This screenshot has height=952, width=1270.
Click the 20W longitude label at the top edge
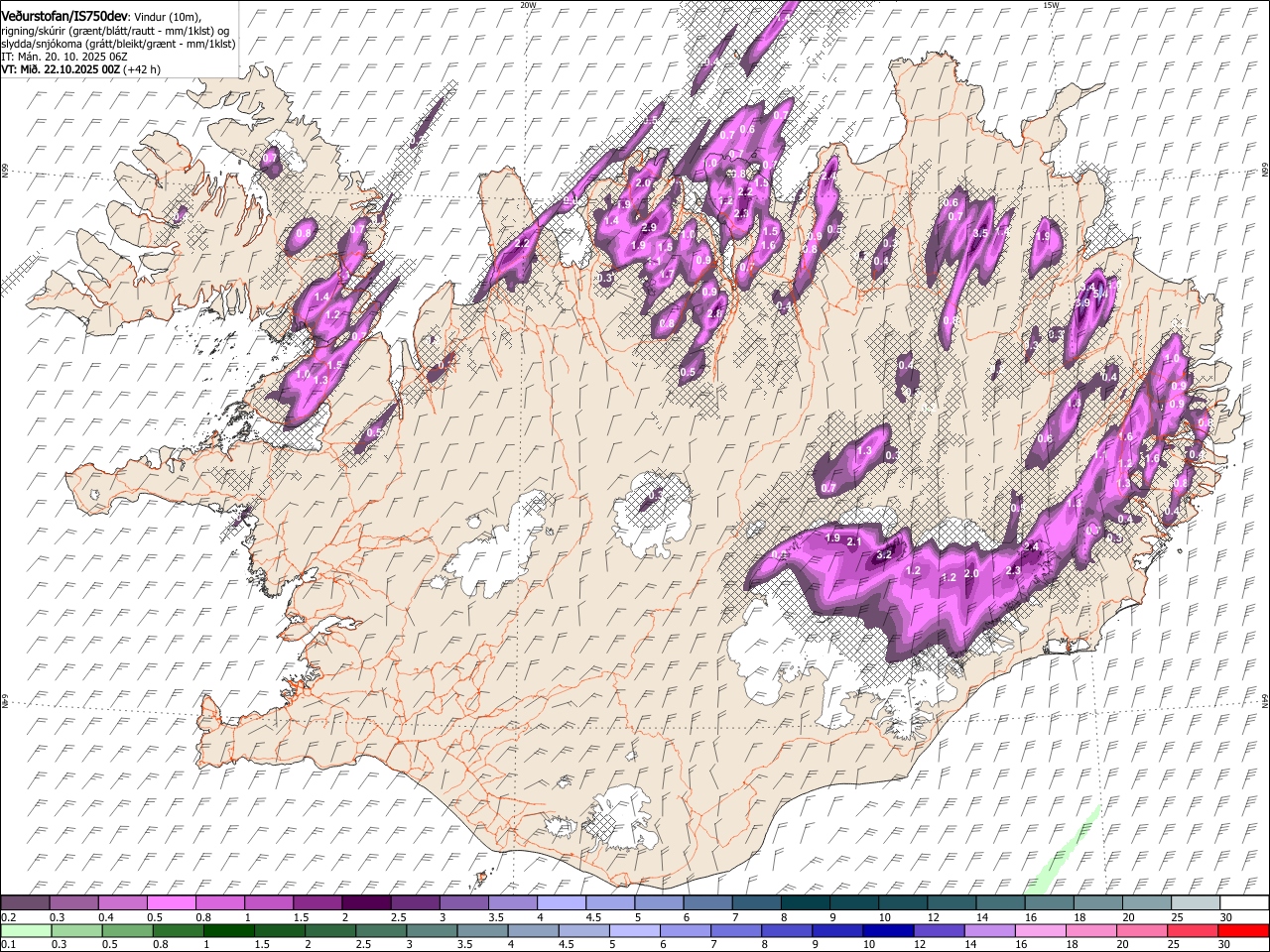click(x=528, y=5)
